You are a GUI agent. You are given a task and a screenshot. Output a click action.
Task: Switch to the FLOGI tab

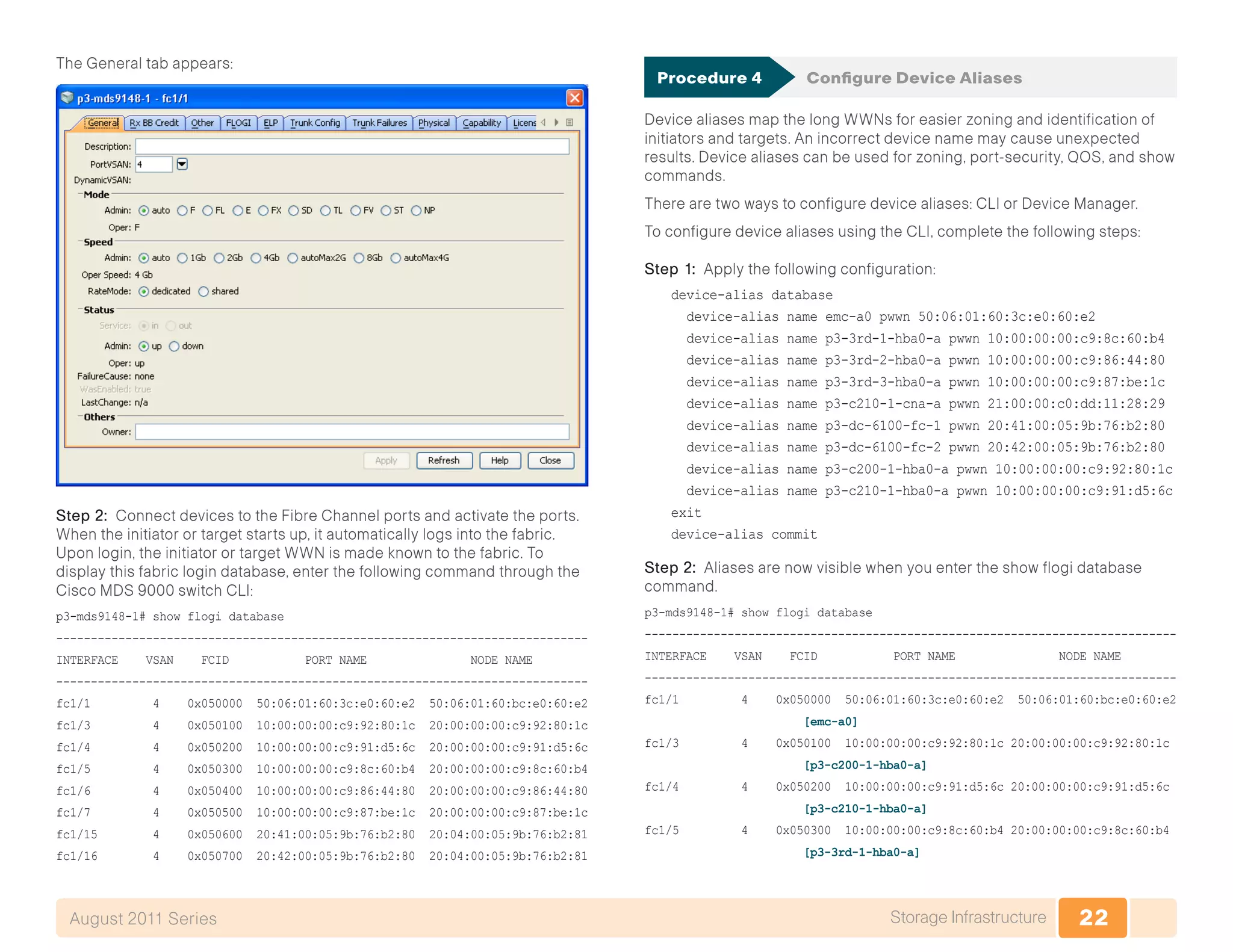(x=238, y=123)
